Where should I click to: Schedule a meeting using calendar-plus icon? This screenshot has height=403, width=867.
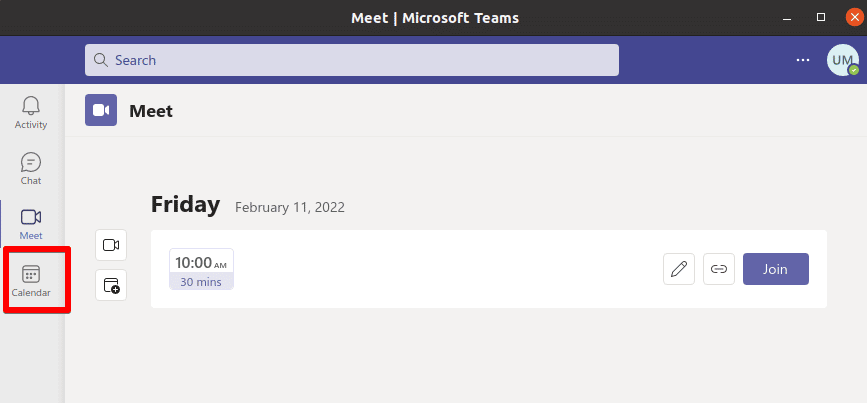111,285
